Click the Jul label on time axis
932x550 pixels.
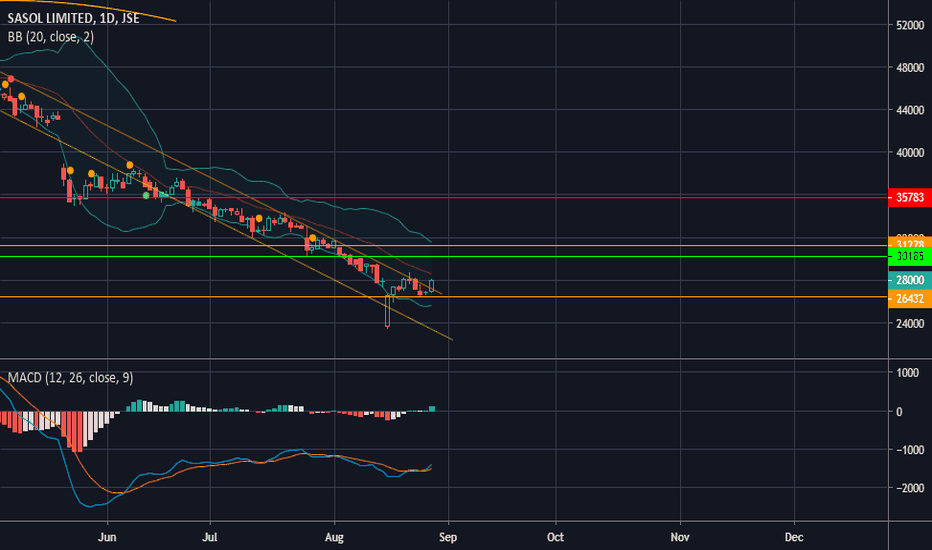pyautogui.click(x=210, y=537)
